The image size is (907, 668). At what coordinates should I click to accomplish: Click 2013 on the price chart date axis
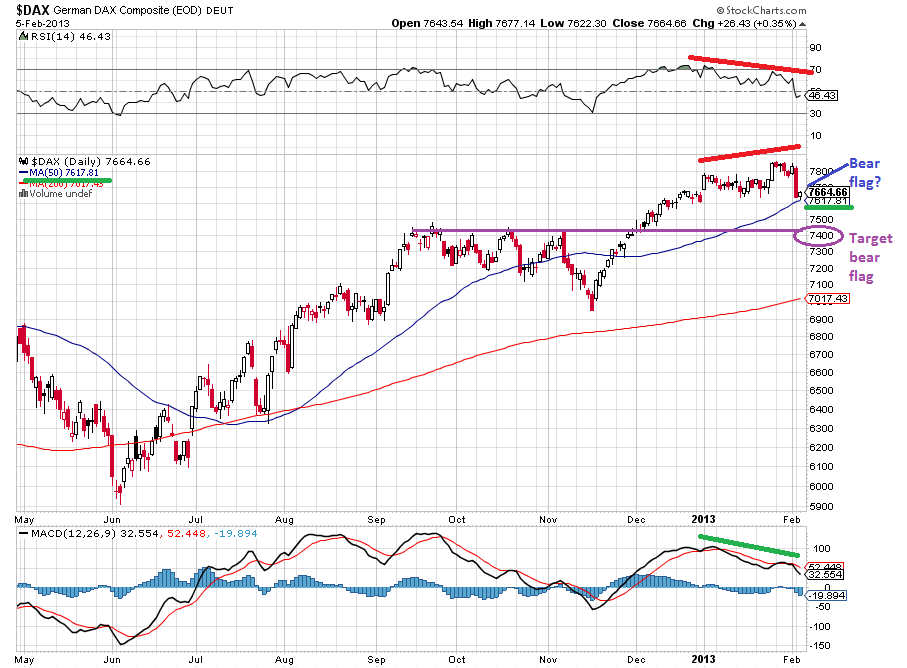703,519
